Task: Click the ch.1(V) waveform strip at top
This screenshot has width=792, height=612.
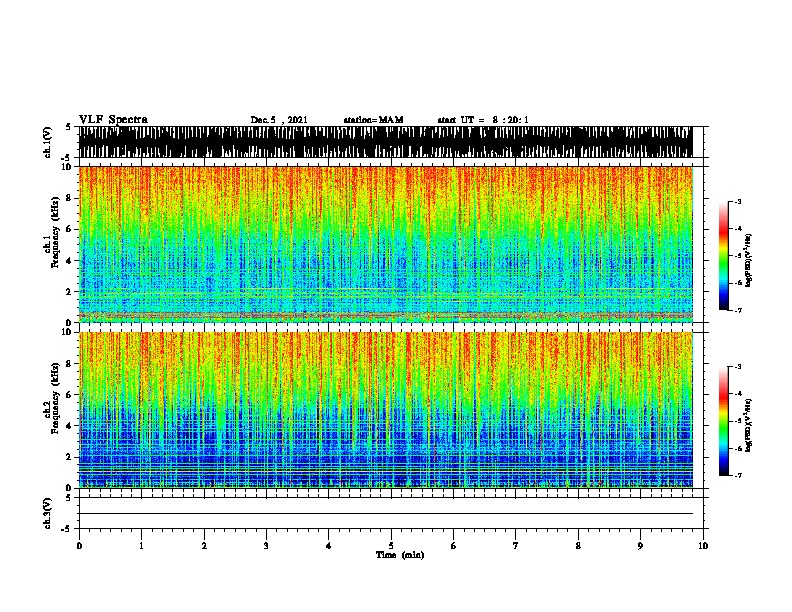Action: 386,142
